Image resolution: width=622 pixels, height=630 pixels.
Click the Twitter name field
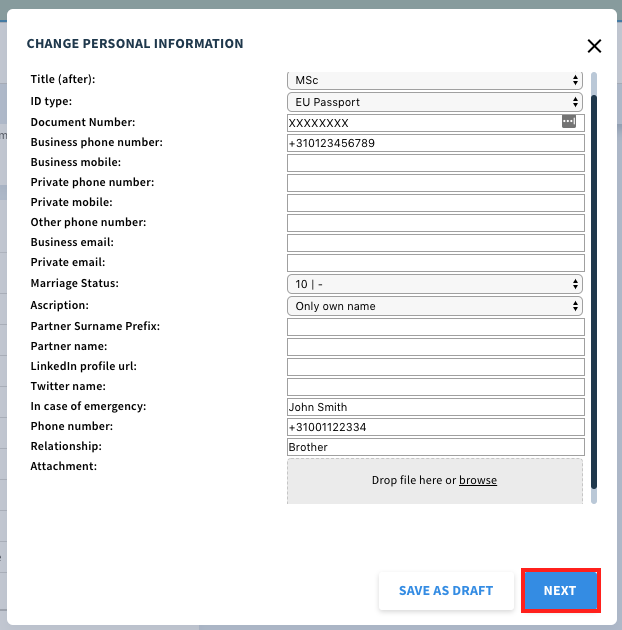point(436,387)
